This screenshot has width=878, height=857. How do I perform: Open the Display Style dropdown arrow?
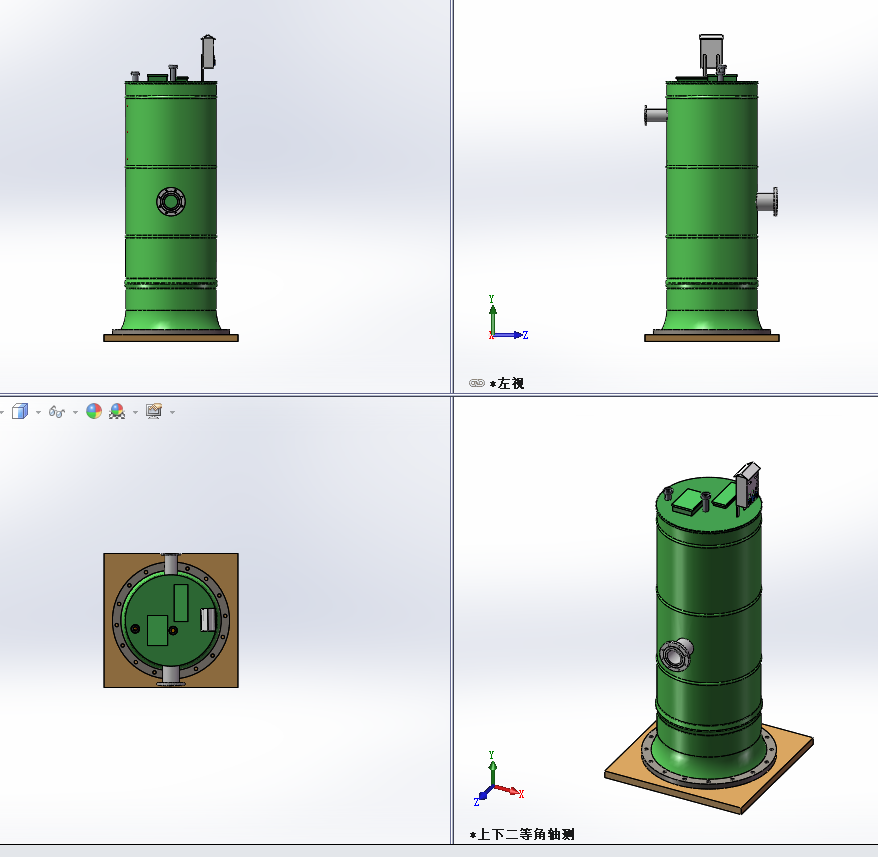point(38,412)
